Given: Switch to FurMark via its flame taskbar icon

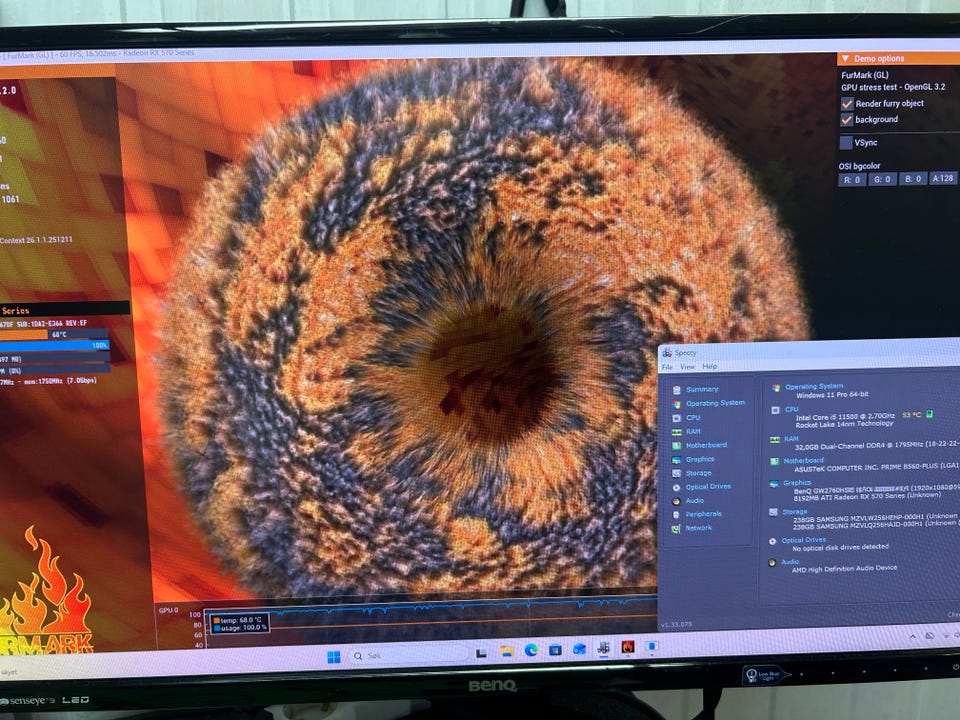Looking at the screenshot, I should coord(628,647).
